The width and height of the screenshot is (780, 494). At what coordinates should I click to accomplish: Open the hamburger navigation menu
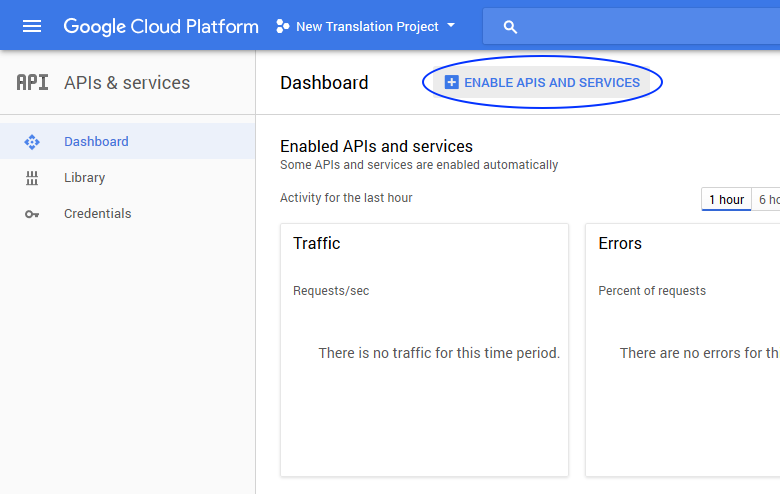point(32,26)
